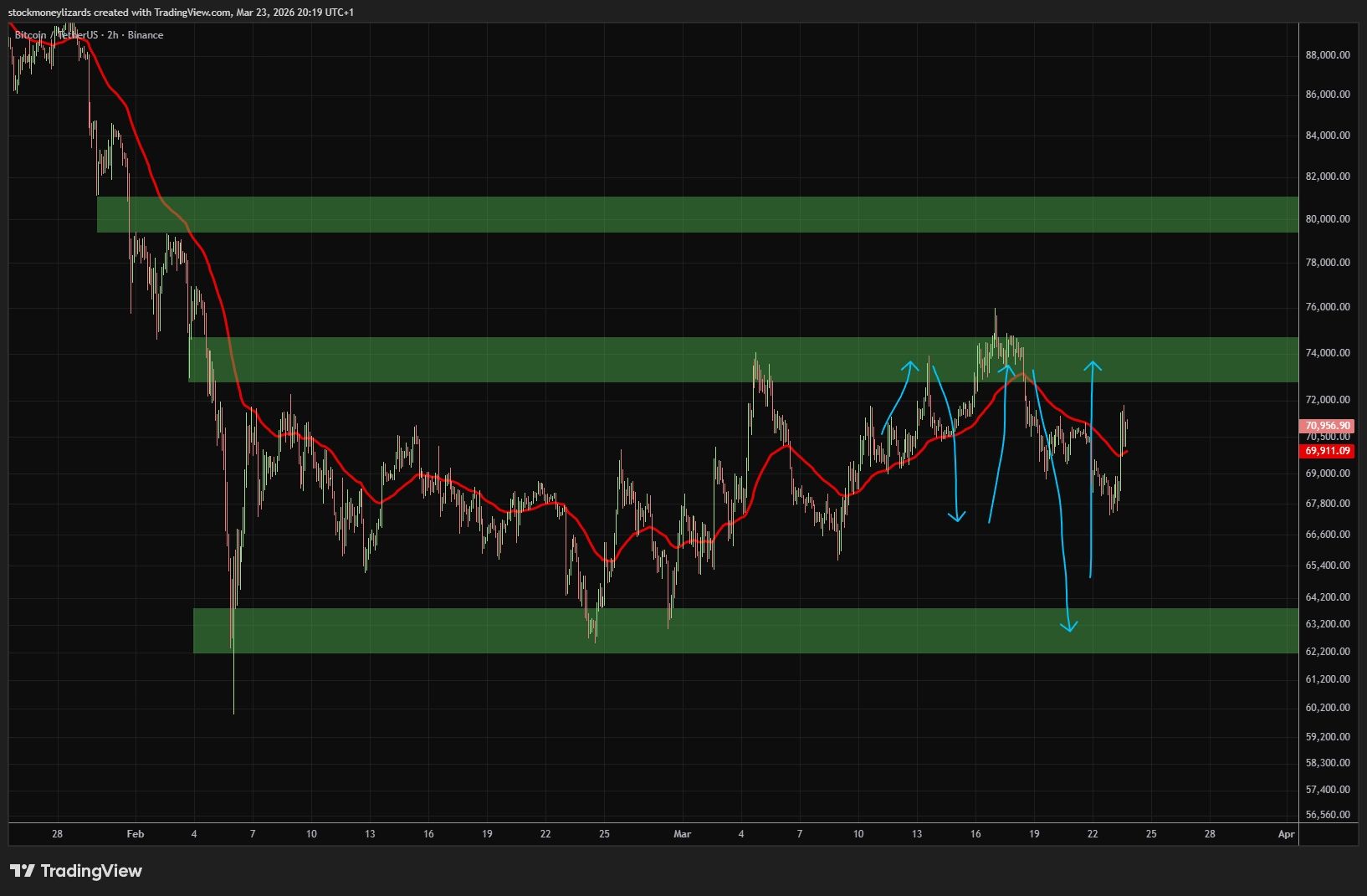Click the 56,560.00 price axis label

[1328, 815]
